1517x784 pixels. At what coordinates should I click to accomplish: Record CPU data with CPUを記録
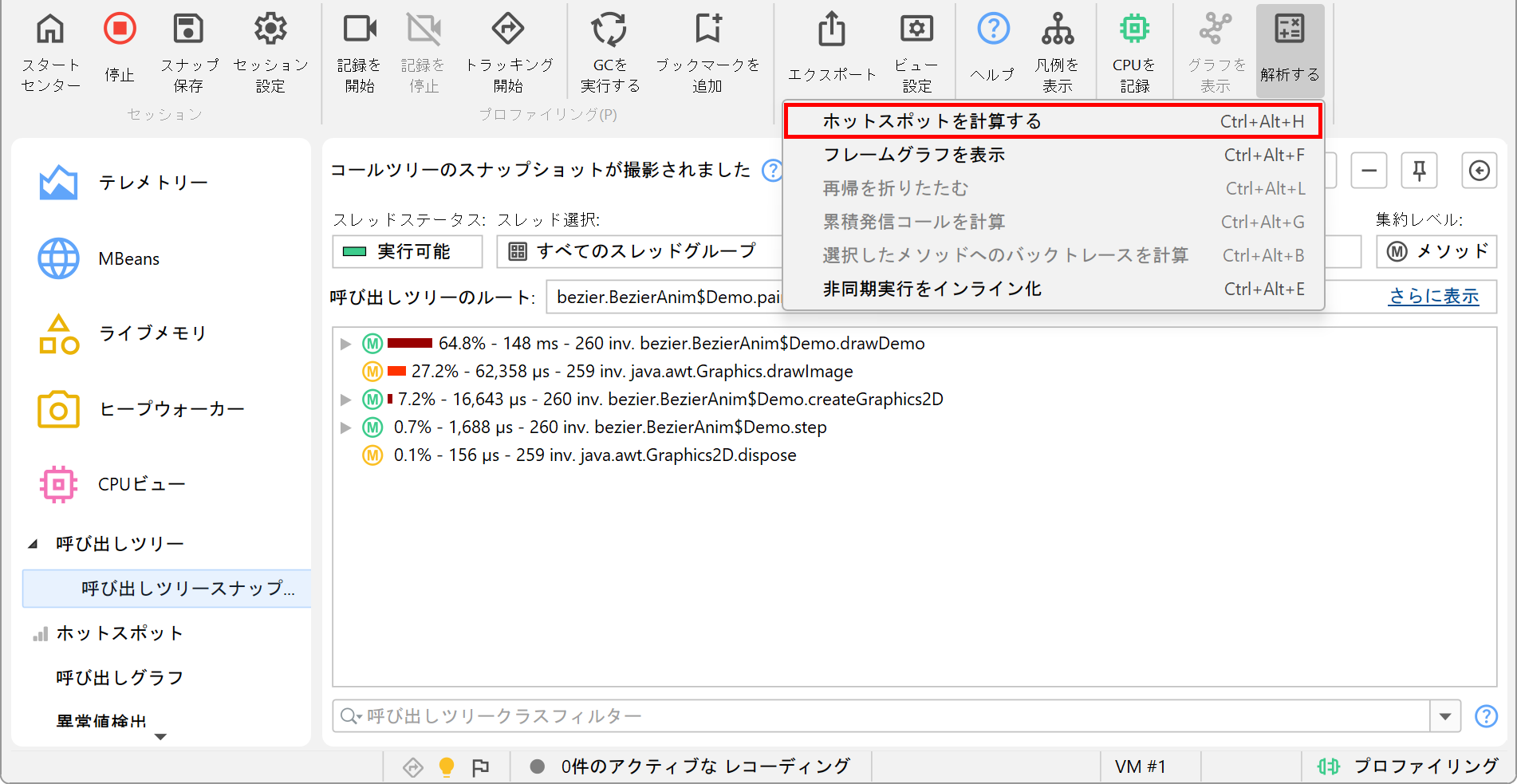pyautogui.click(x=1133, y=30)
